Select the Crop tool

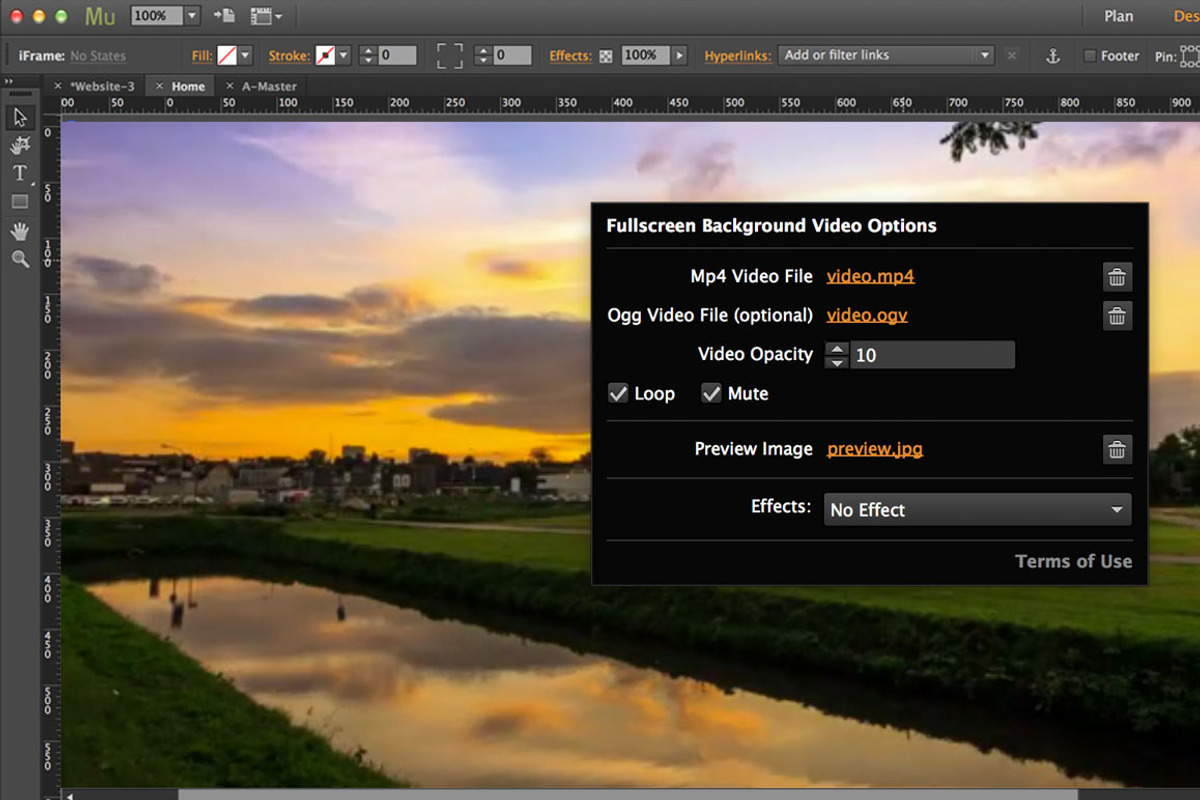click(x=19, y=146)
